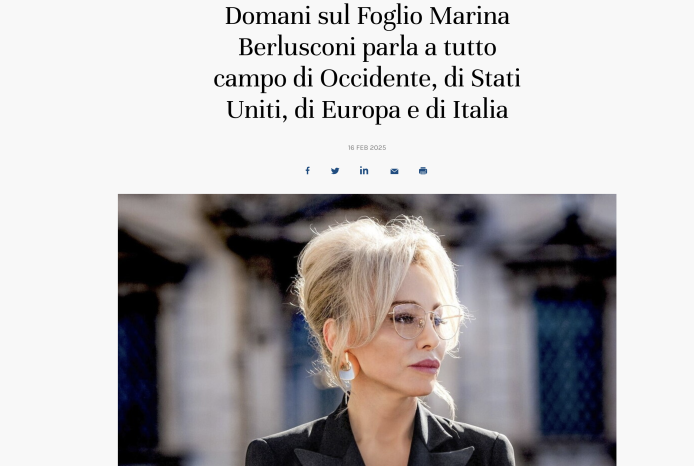Click the 16 FEB 2025 date label
The width and height of the screenshot is (694, 466).
(x=367, y=148)
